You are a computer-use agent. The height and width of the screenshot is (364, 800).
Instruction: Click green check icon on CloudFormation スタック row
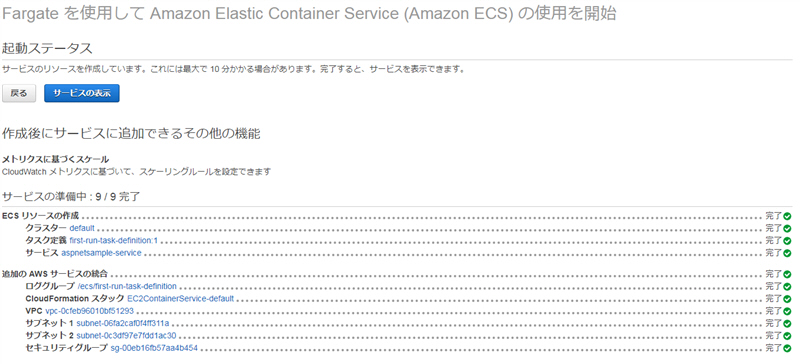tap(787, 299)
